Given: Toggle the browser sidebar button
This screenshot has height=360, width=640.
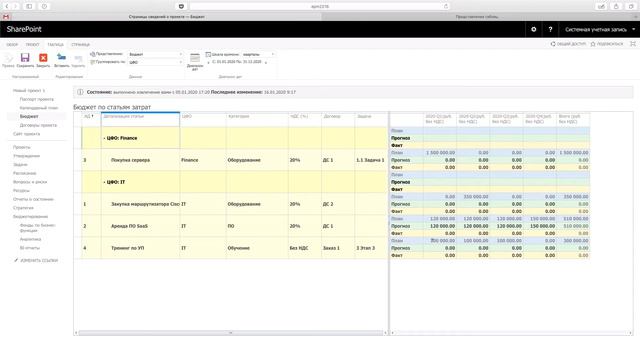Looking at the screenshot, I should click(x=29, y=6).
